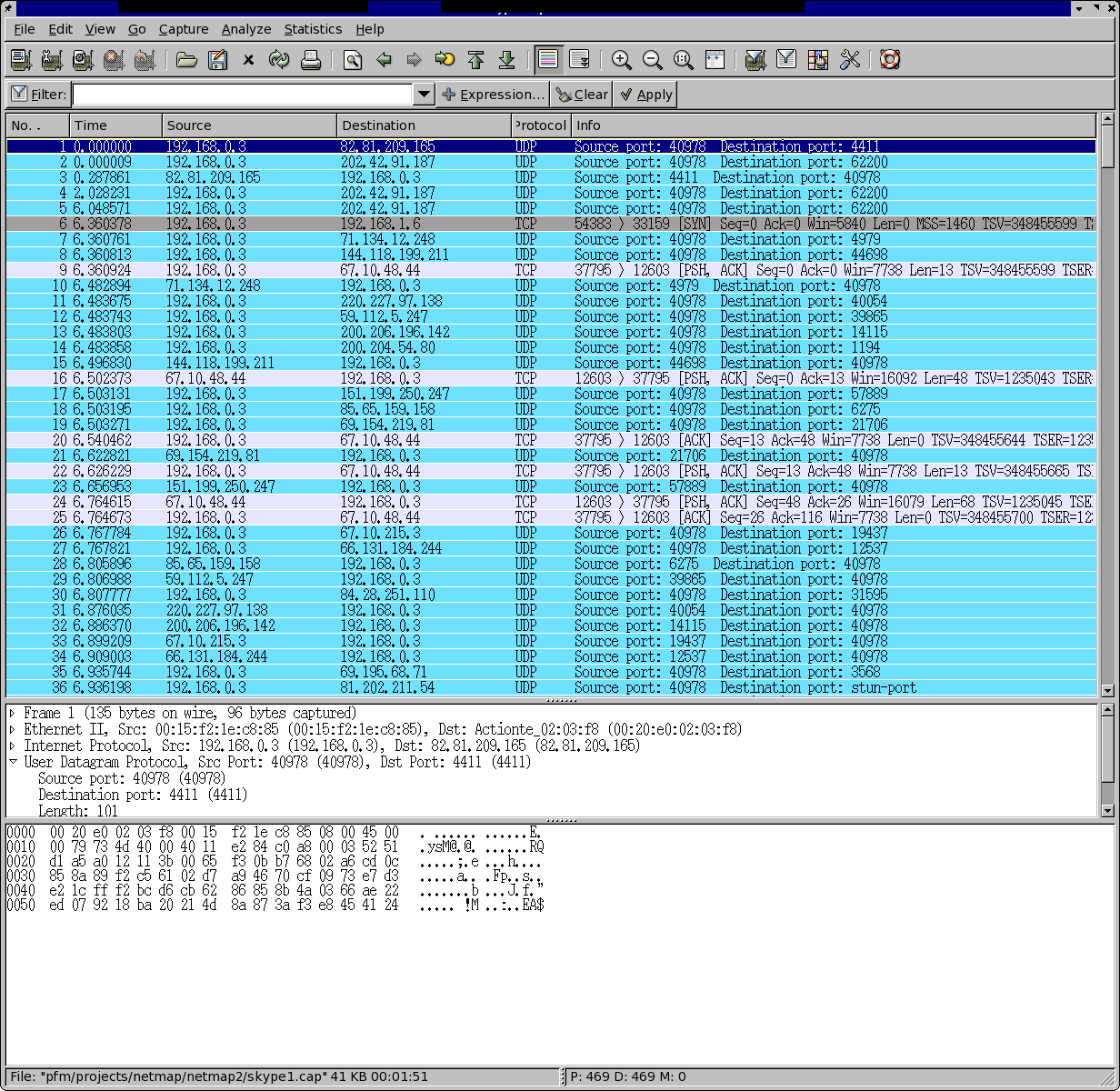Collapse the User Datagram Protocol node
Image resolution: width=1120 pixels, height=1091 pixels.
(13, 763)
